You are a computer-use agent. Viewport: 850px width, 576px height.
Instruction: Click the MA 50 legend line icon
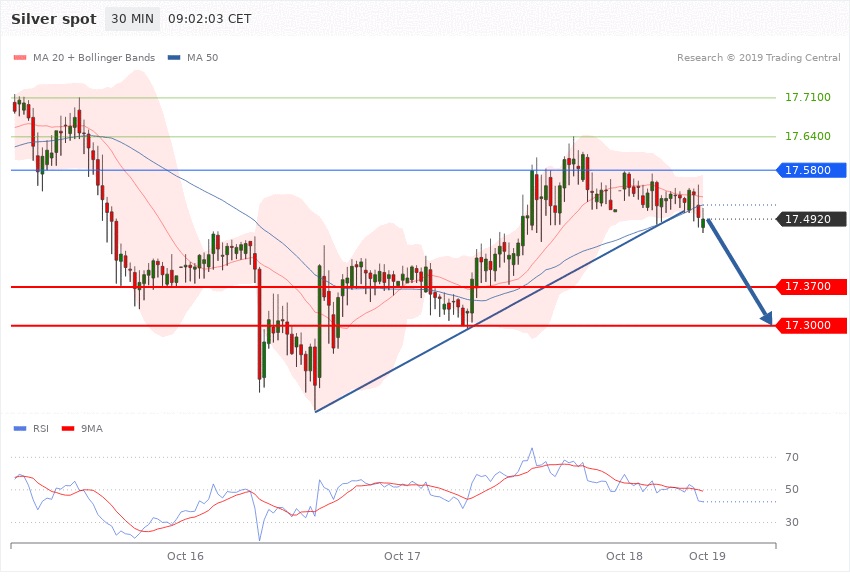point(174,57)
